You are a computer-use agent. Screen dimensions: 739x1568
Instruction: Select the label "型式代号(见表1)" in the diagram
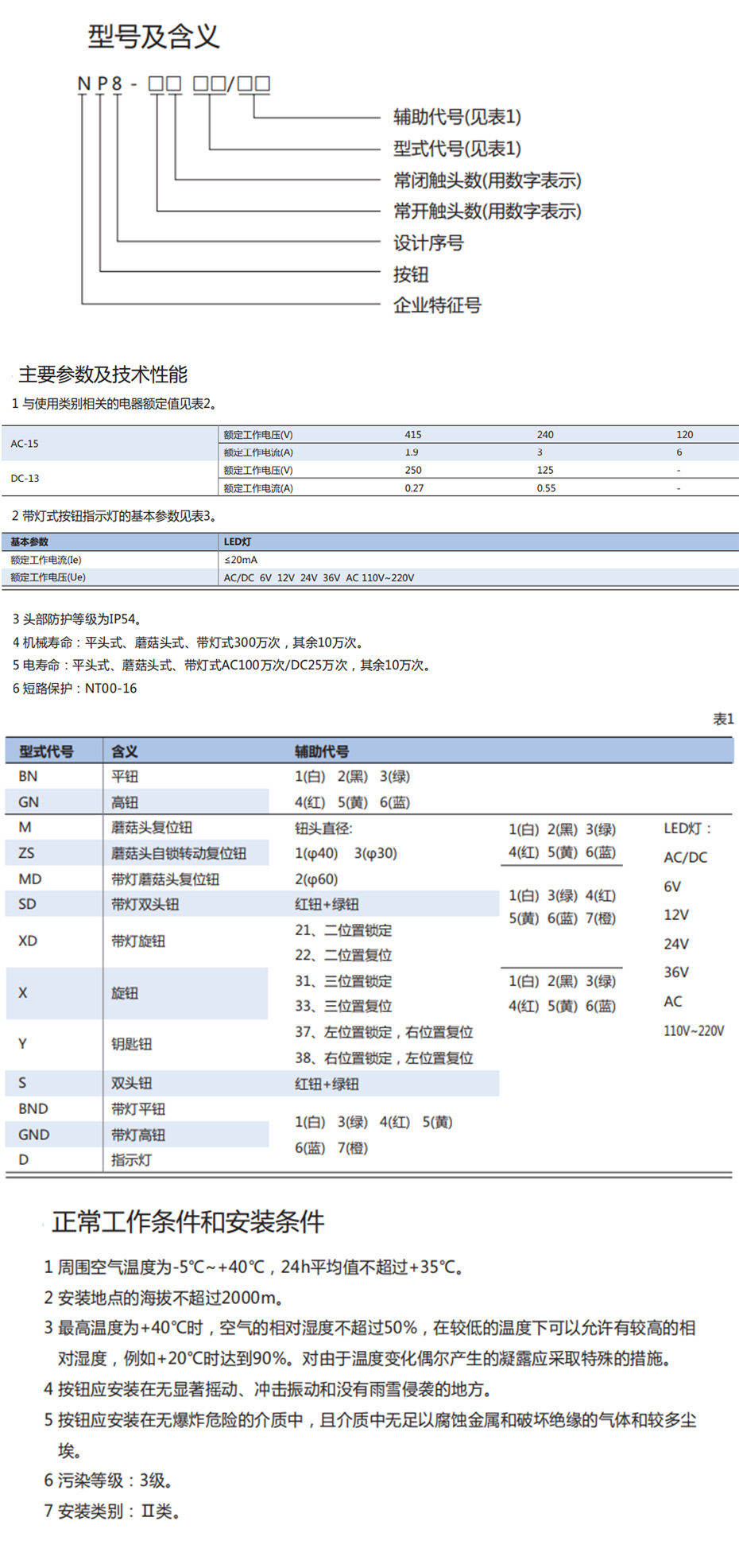pos(457,149)
